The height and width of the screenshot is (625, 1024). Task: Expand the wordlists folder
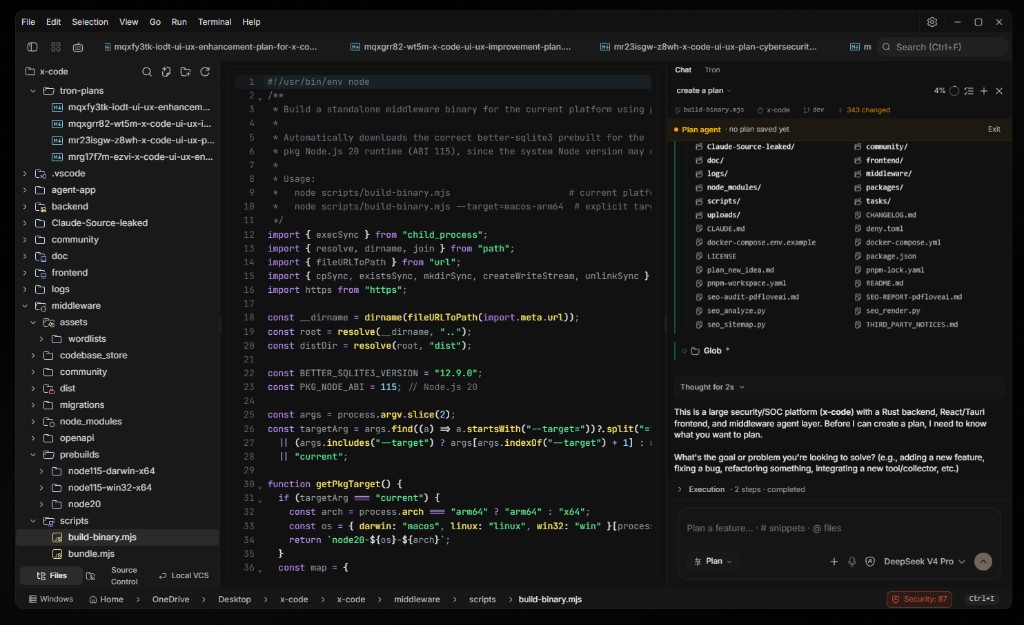point(41,339)
